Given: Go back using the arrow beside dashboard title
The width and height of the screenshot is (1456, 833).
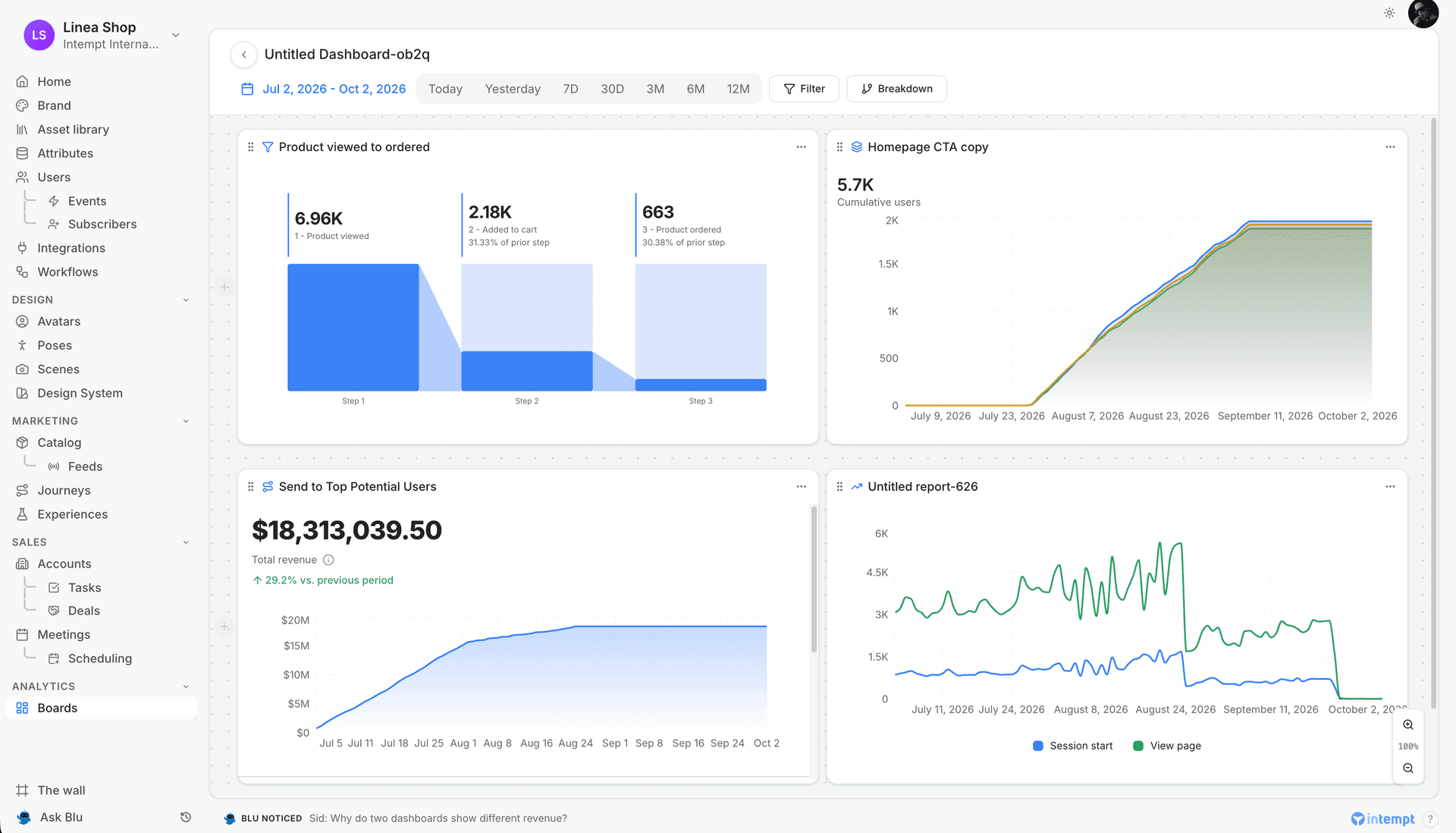Looking at the screenshot, I should (x=243, y=55).
